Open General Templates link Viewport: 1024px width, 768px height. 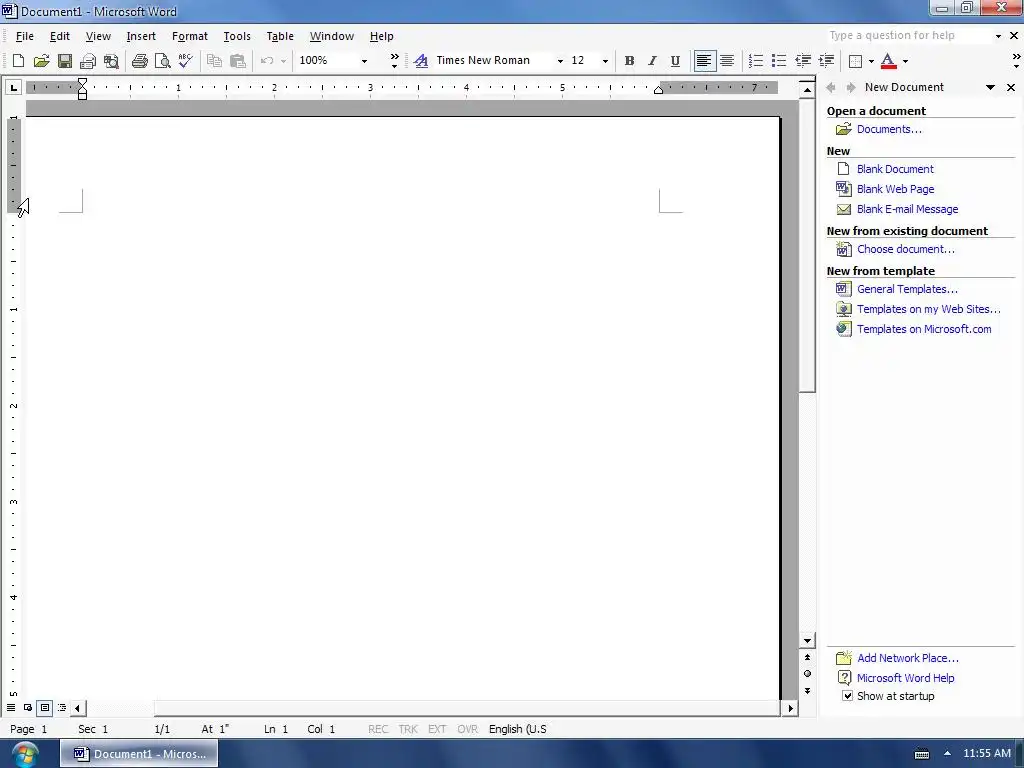[907, 289]
